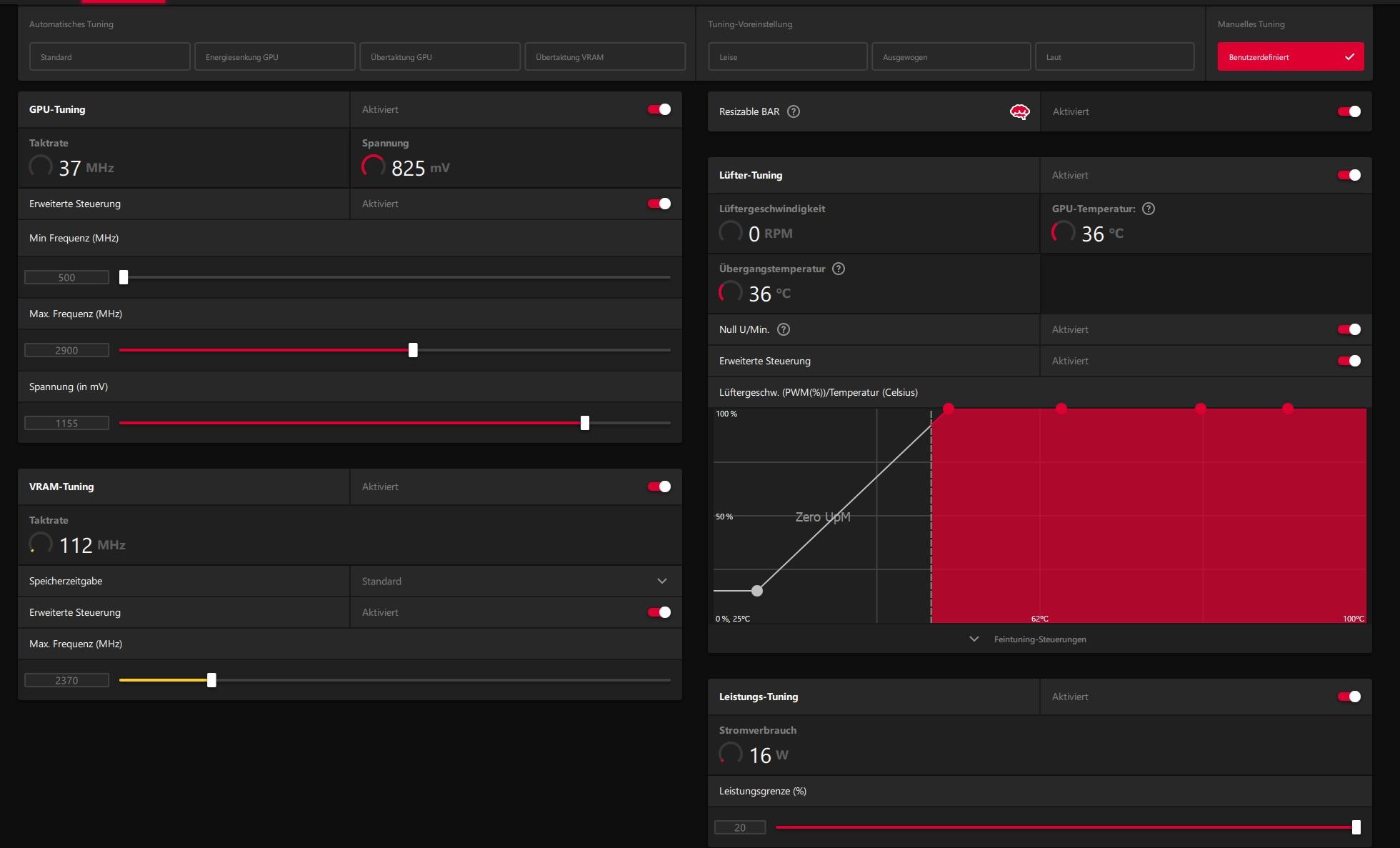The width and height of the screenshot is (1400, 848).
Task: Click the Benutzerdefiniert manual tuning button
Action: [x=1291, y=56]
